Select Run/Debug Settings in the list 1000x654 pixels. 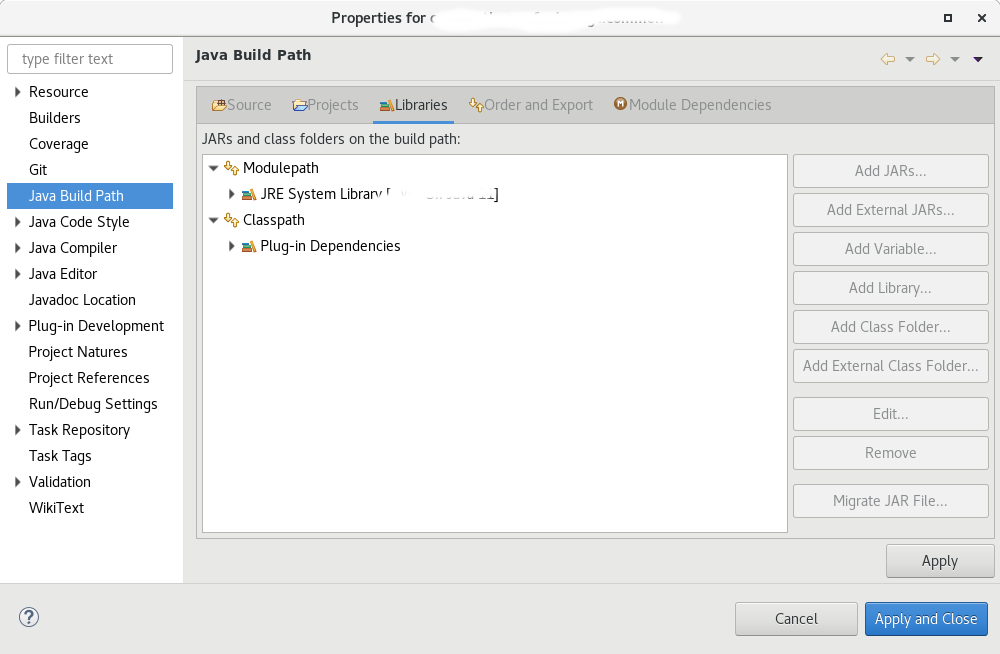tap(93, 404)
